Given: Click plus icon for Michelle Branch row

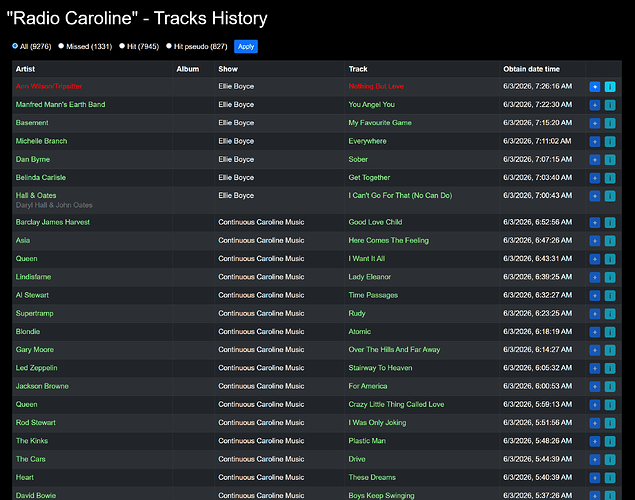Looking at the screenshot, I should 595,141.
